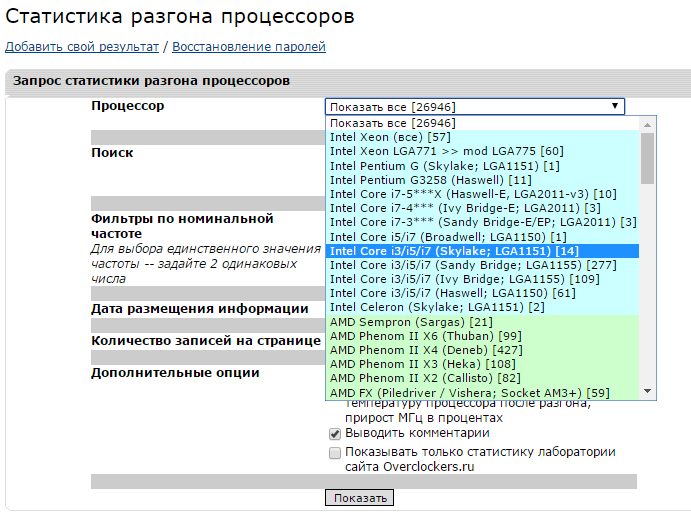Choose 'Intel Core i3/i5/i7 (Ivy Bridge; LGA1155) [109]'
Screen dimensions: 691x529
coord(482,279)
